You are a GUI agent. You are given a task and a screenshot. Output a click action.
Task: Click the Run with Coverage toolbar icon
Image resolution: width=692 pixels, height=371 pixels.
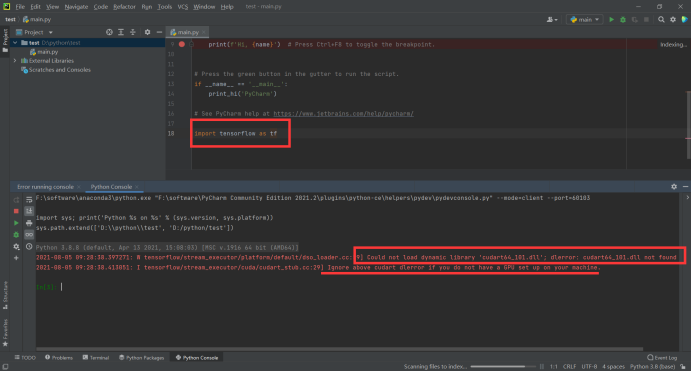pos(635,19)
